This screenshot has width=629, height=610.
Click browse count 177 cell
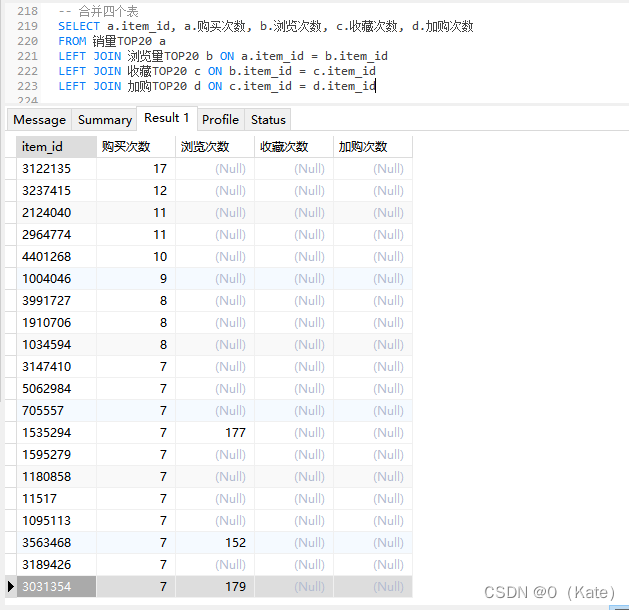pos(215,433)
